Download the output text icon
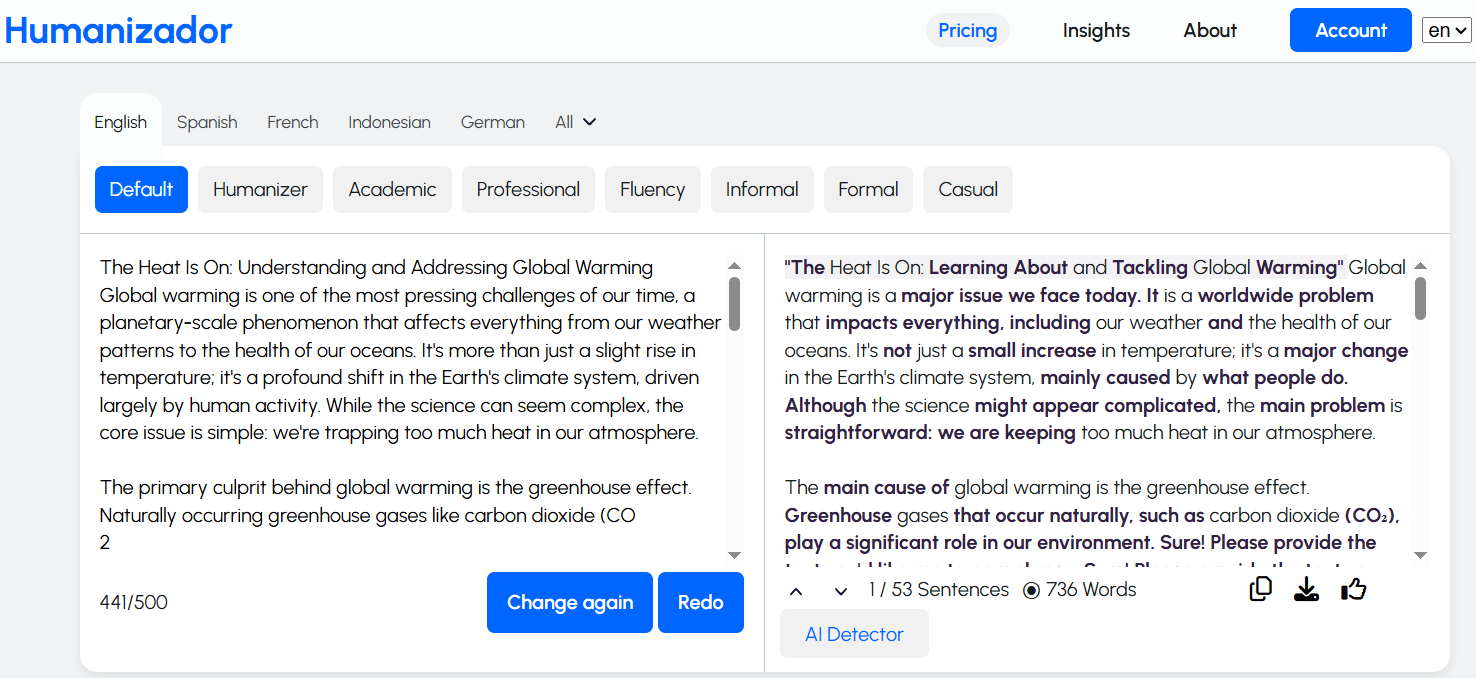Screen dimensions: 1476x678 [1306, 590]
